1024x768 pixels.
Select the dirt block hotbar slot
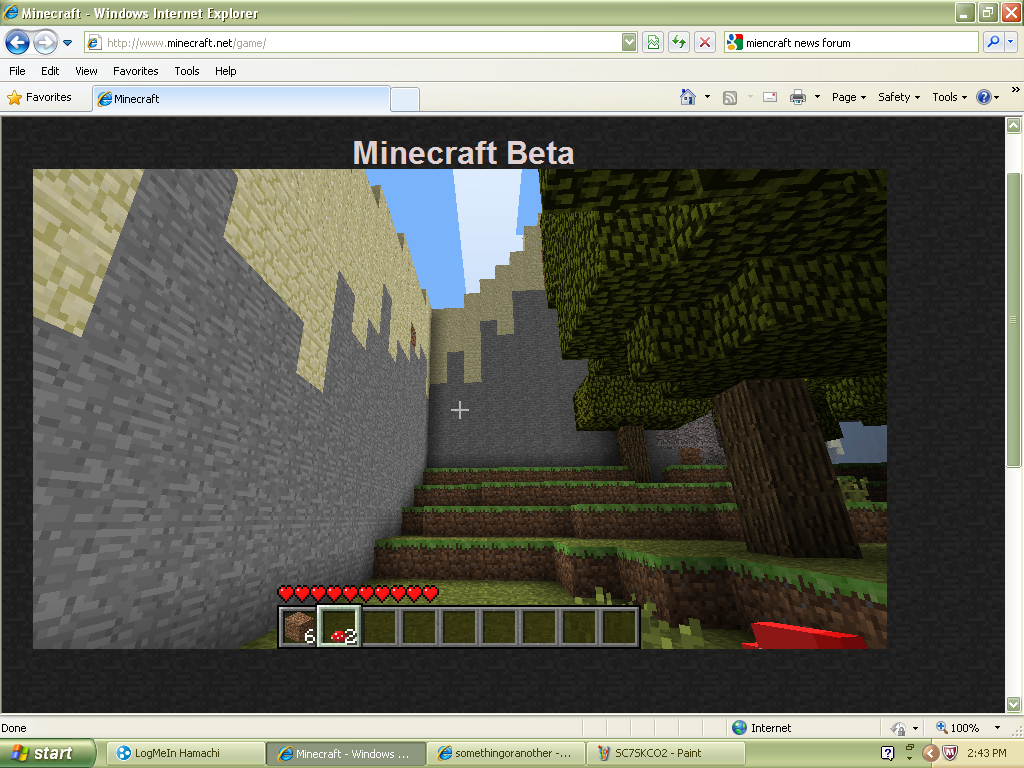point(298,626)
